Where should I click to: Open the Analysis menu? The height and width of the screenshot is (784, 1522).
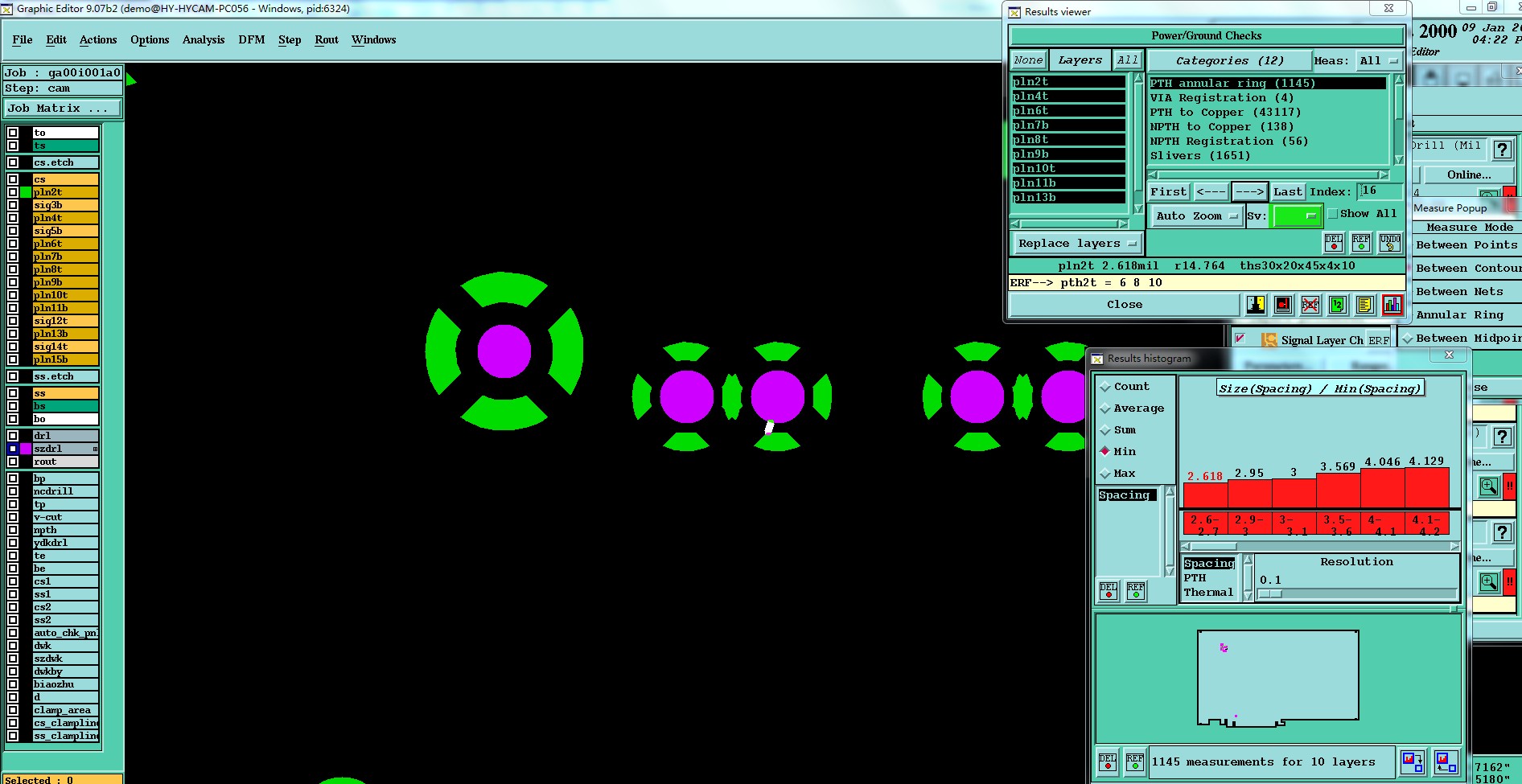pyautogui.click(x=204, y=39)
